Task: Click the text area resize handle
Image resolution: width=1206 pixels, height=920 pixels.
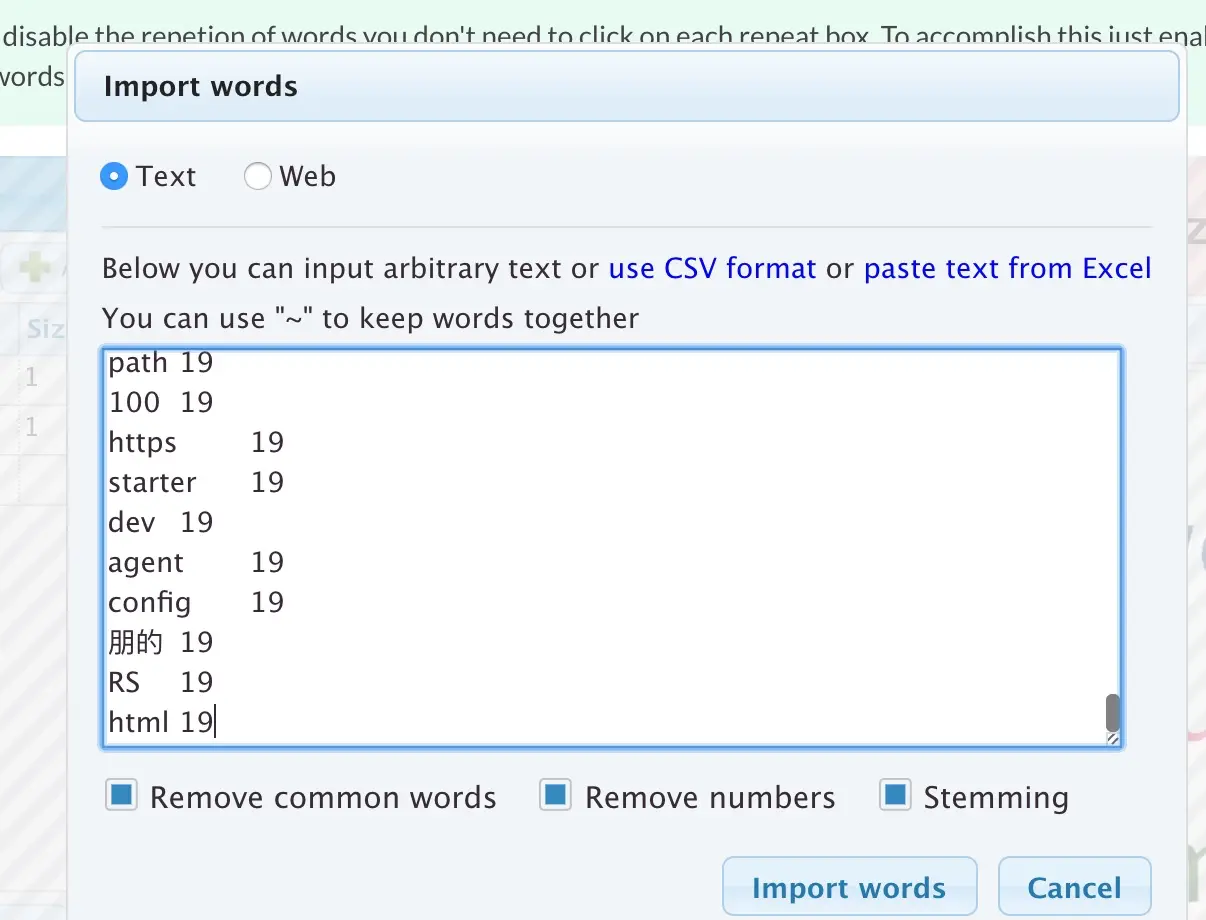Action: [x=1112, y=739]
